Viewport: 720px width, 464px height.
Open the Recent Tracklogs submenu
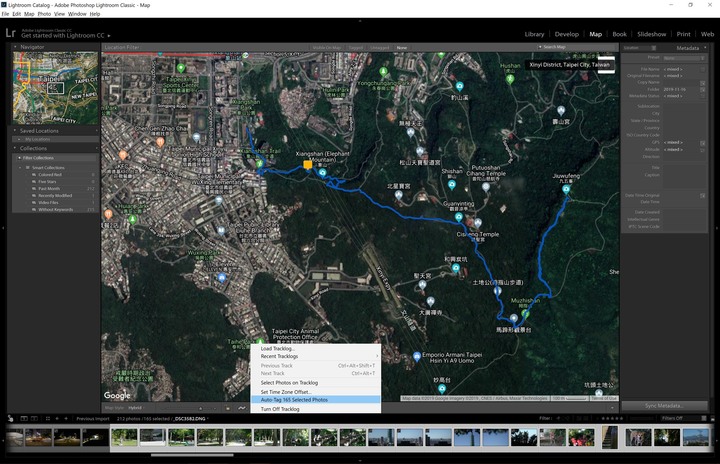pyautogui.click(x=315, y=356)
